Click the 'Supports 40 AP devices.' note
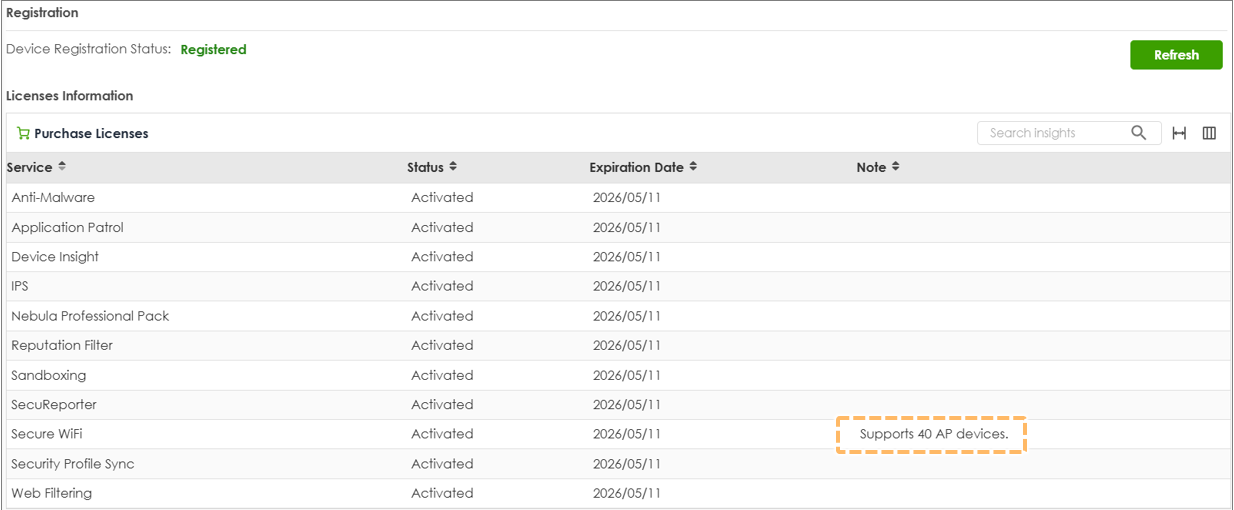Screen dimensions: 1234x510 click(x=933, y=434)
